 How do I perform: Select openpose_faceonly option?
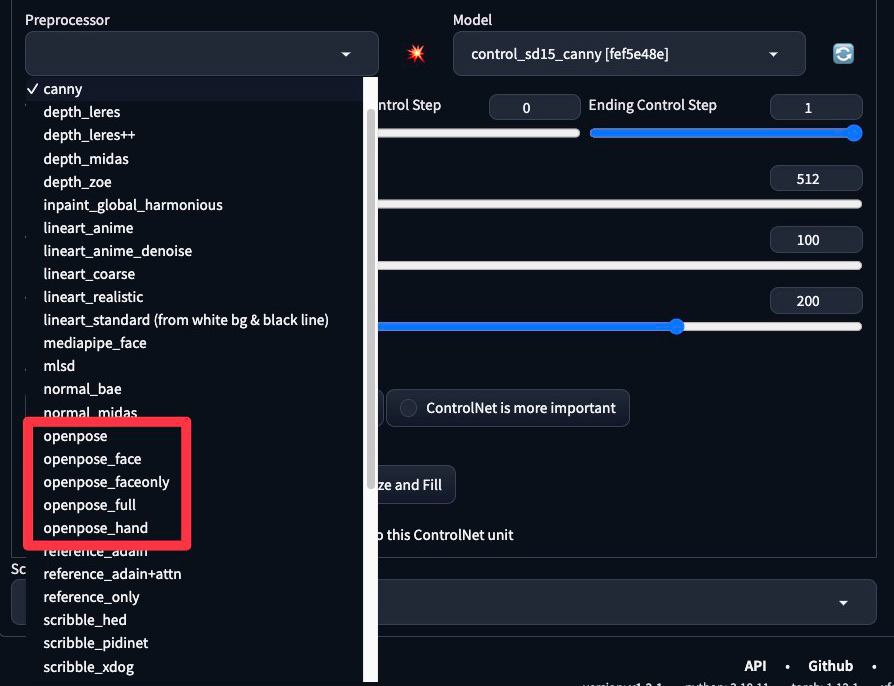(x=194, y=482)
